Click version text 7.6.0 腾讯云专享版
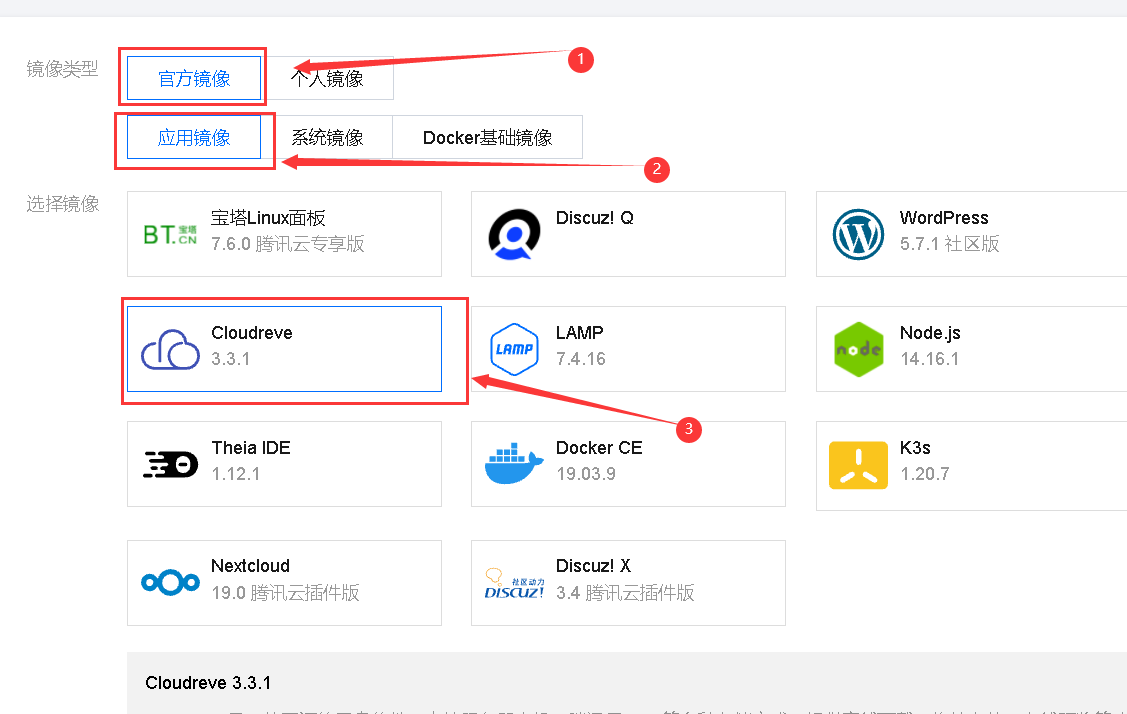Image resolution: width=1127 pixels, height=714 pixels. point(288,244)
